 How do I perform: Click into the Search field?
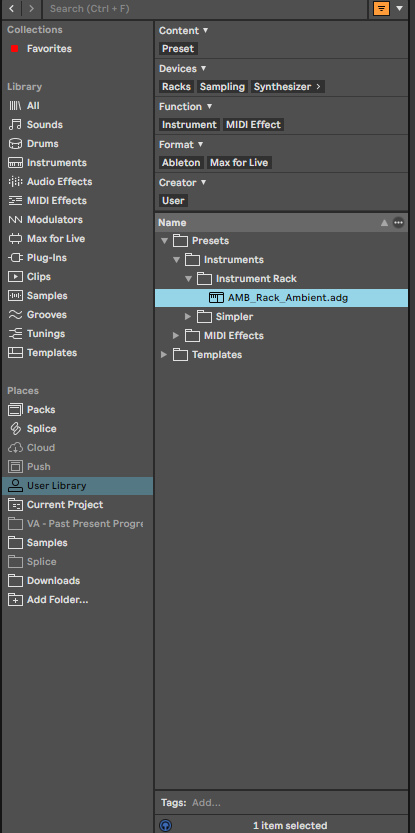pos(205,8)
